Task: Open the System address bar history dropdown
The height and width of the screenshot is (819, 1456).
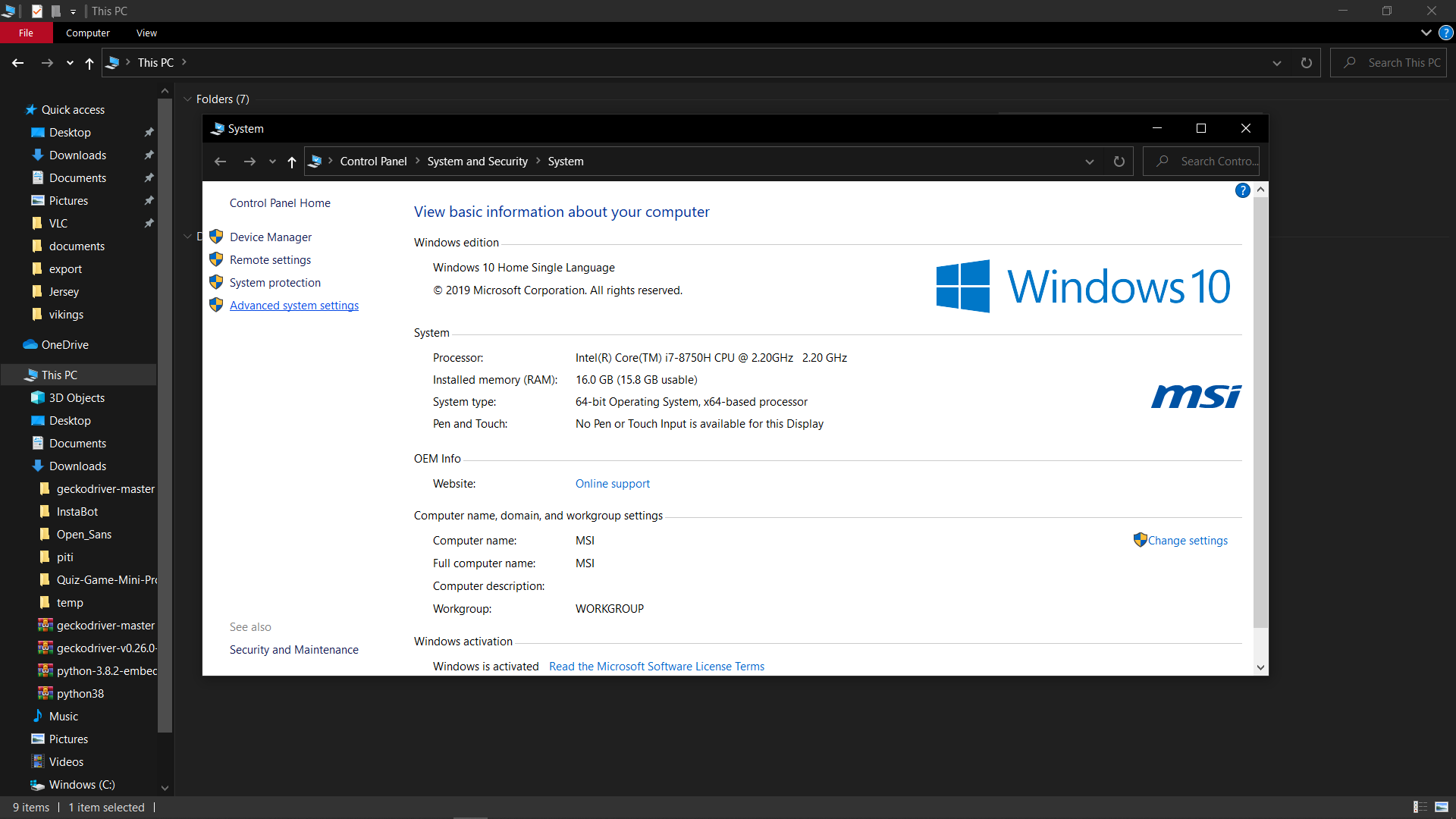Action: pyautogui.click(x=1089, y=162)
